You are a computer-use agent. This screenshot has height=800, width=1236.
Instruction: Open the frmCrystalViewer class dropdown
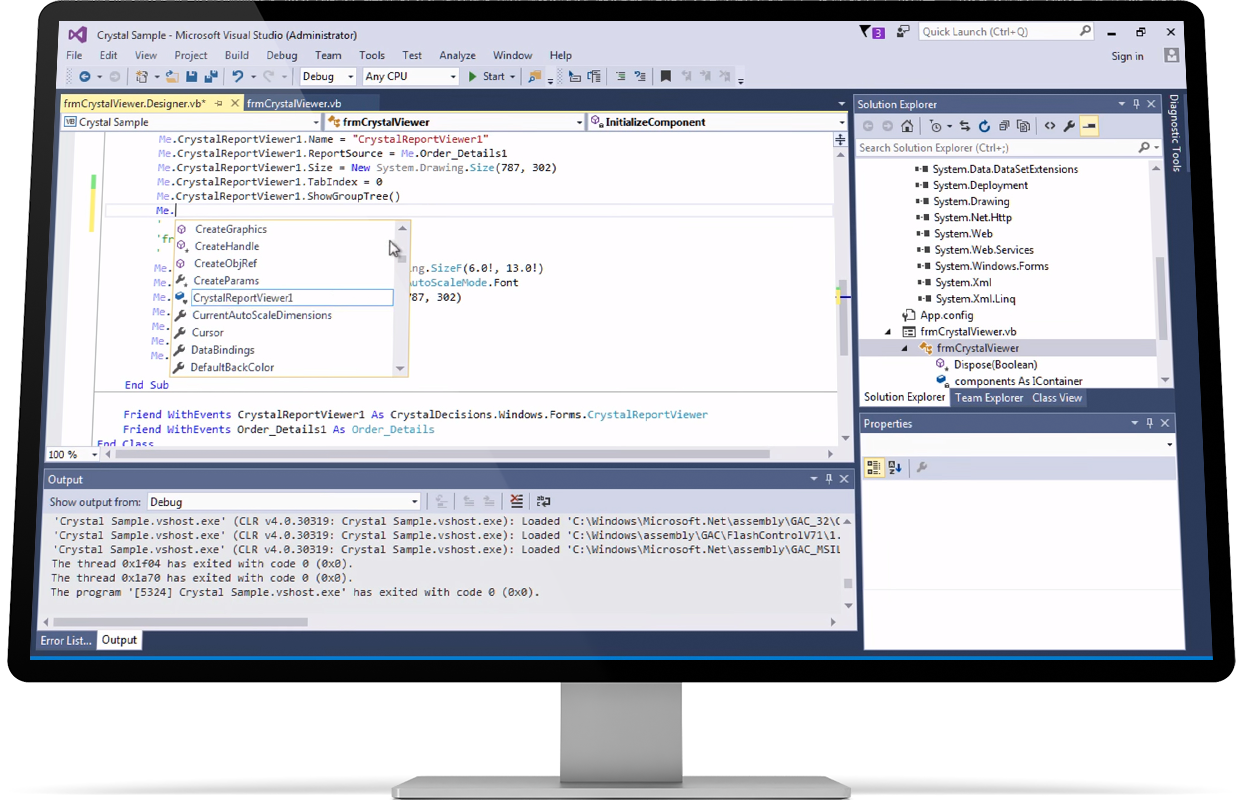coord(455,122)
